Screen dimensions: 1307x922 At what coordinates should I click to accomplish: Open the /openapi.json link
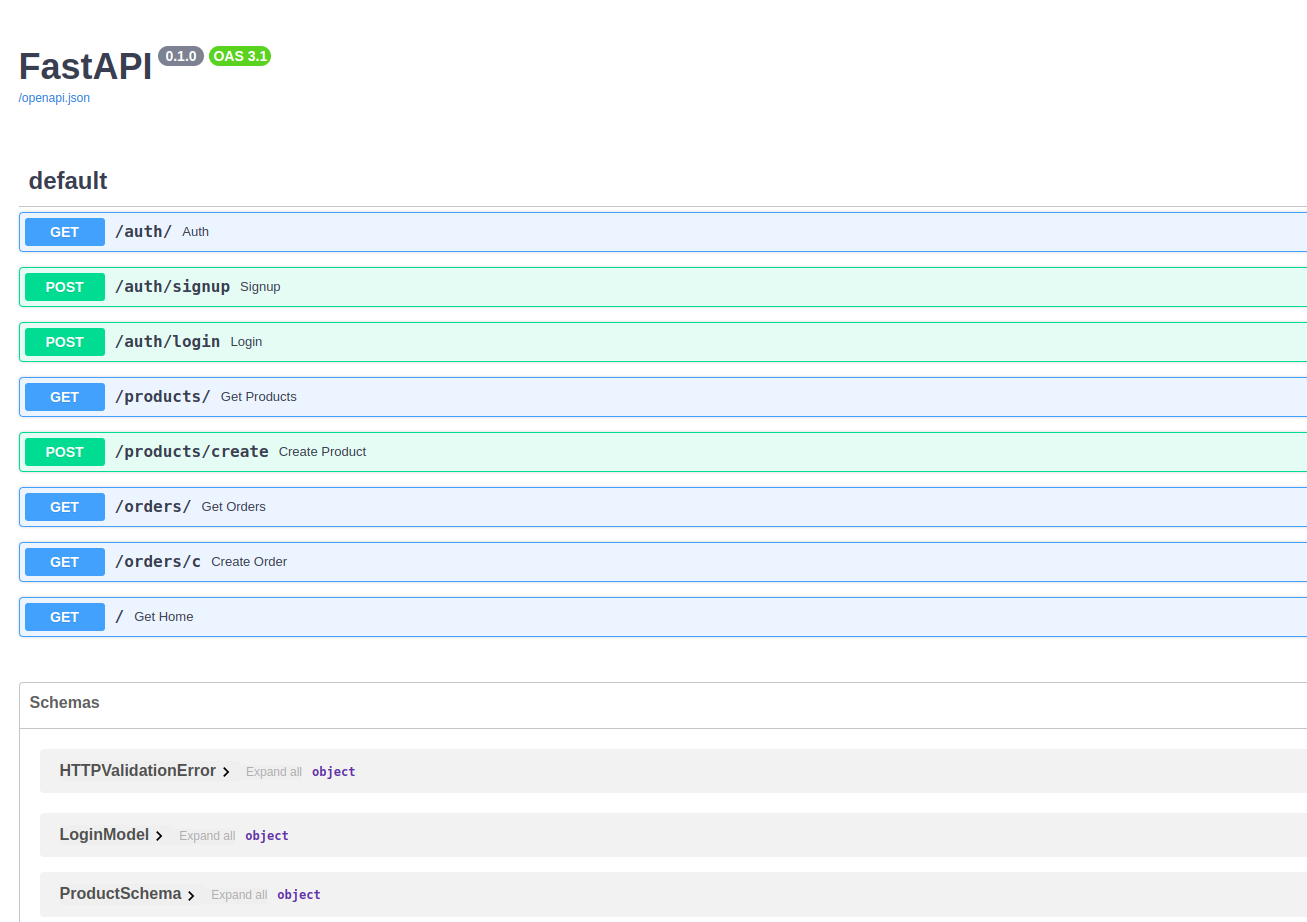[54, 98]
